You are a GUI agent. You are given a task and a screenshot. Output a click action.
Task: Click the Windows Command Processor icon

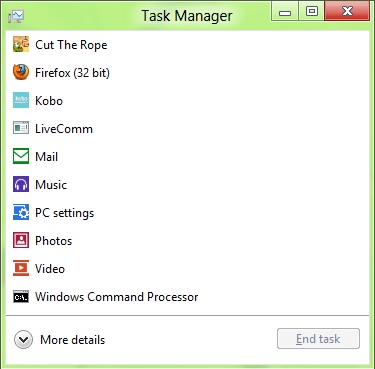click(x=21, y=297)
